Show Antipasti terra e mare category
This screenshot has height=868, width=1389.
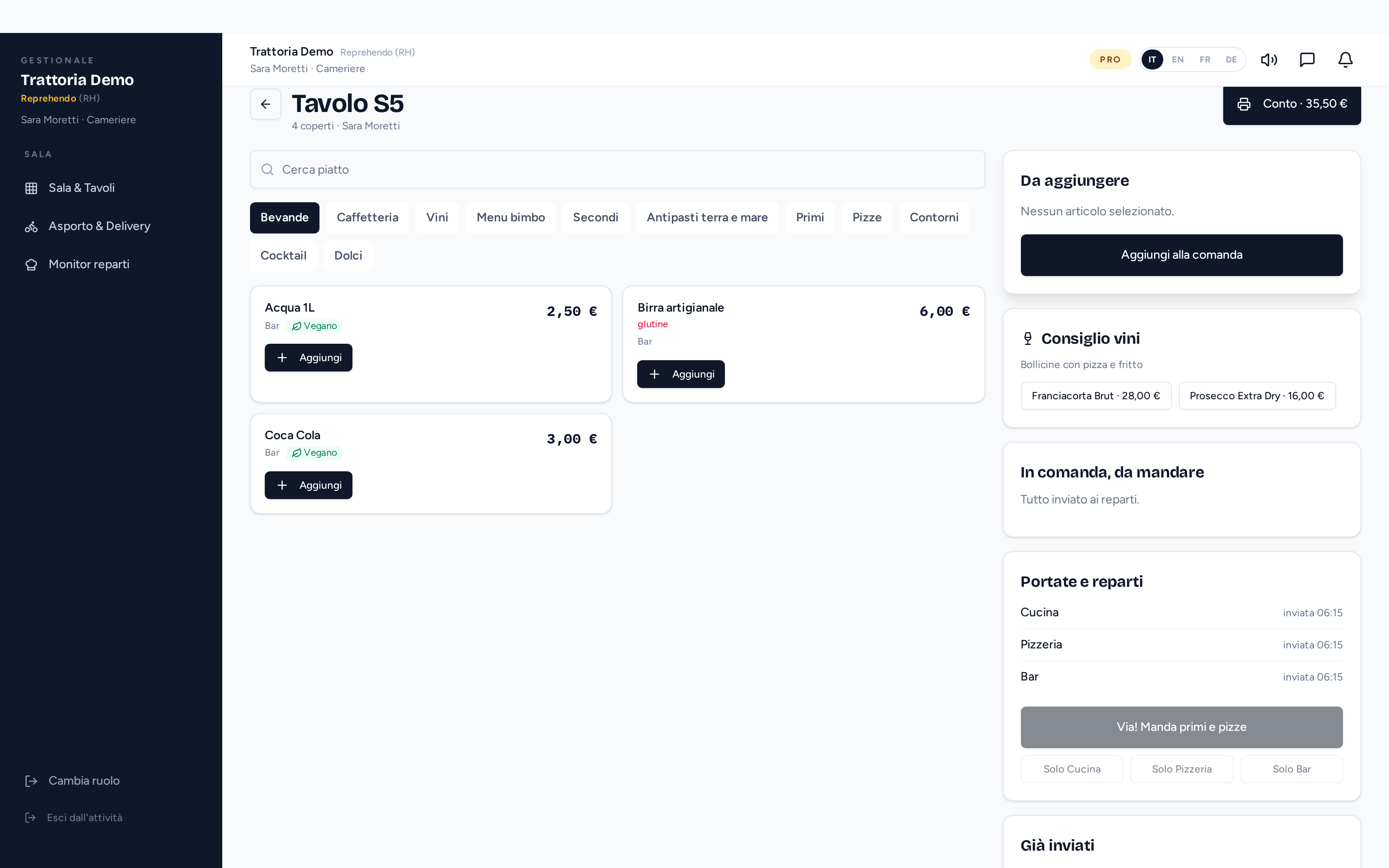pos(707,217)
